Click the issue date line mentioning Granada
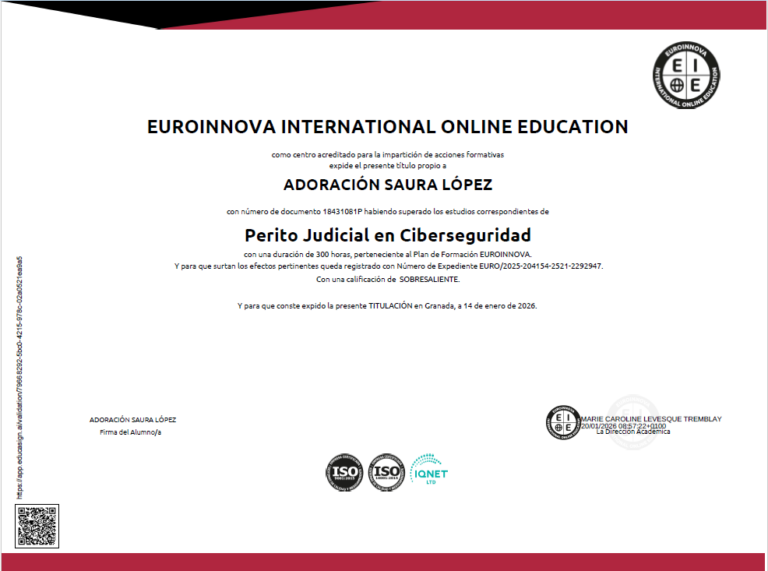The image size is (768, 571). 387,305
